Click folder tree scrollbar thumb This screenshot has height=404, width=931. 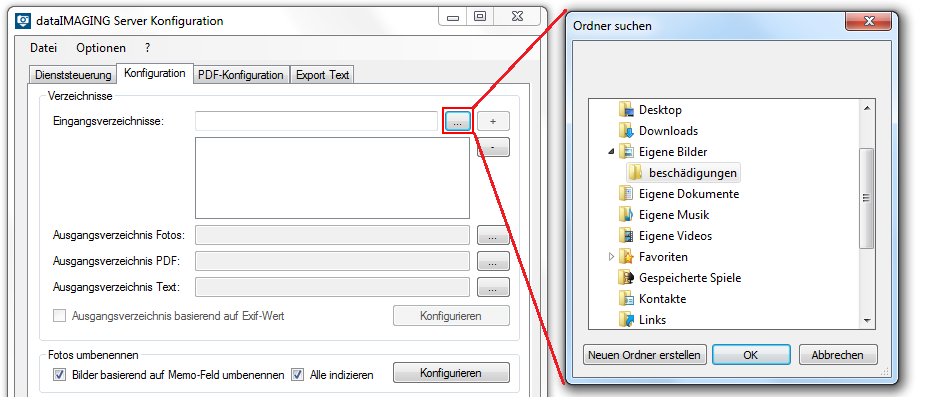point(867,198)
